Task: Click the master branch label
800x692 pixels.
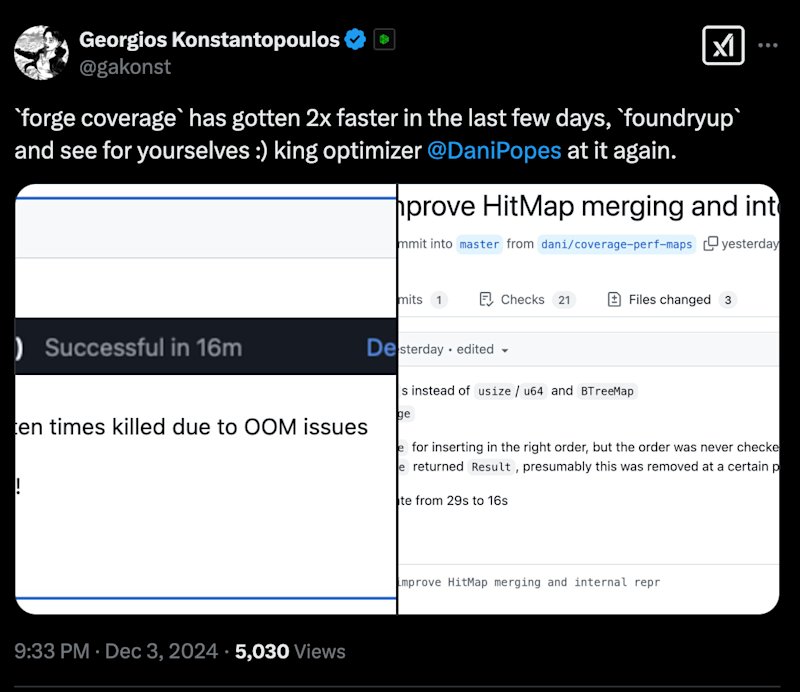Action: [479, 244]
